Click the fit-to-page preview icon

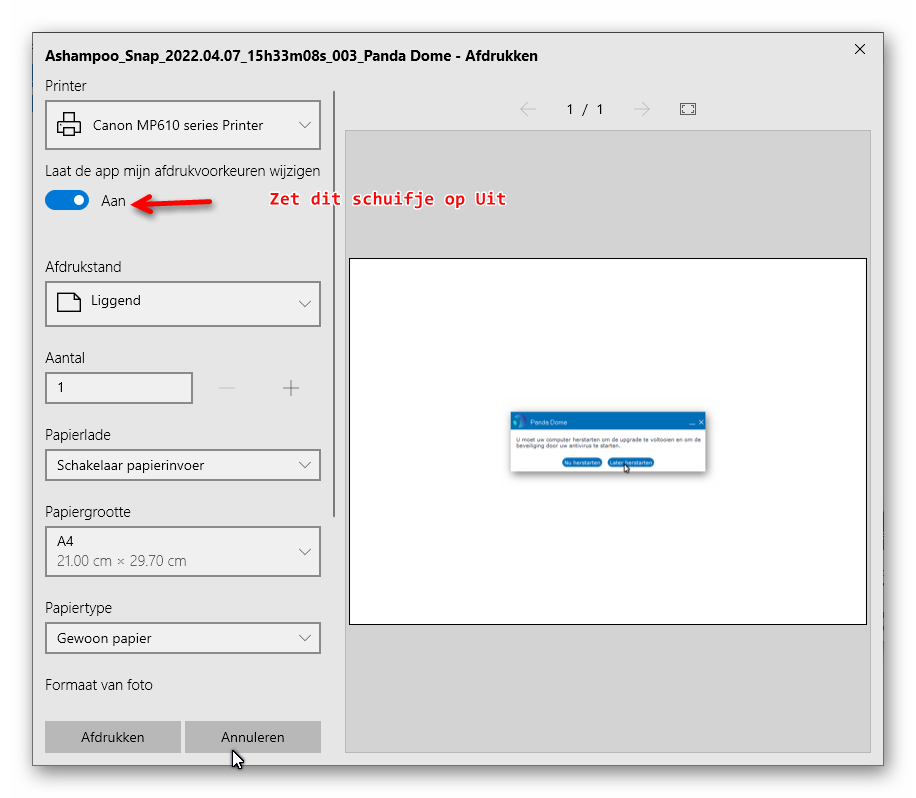(688, 109)
